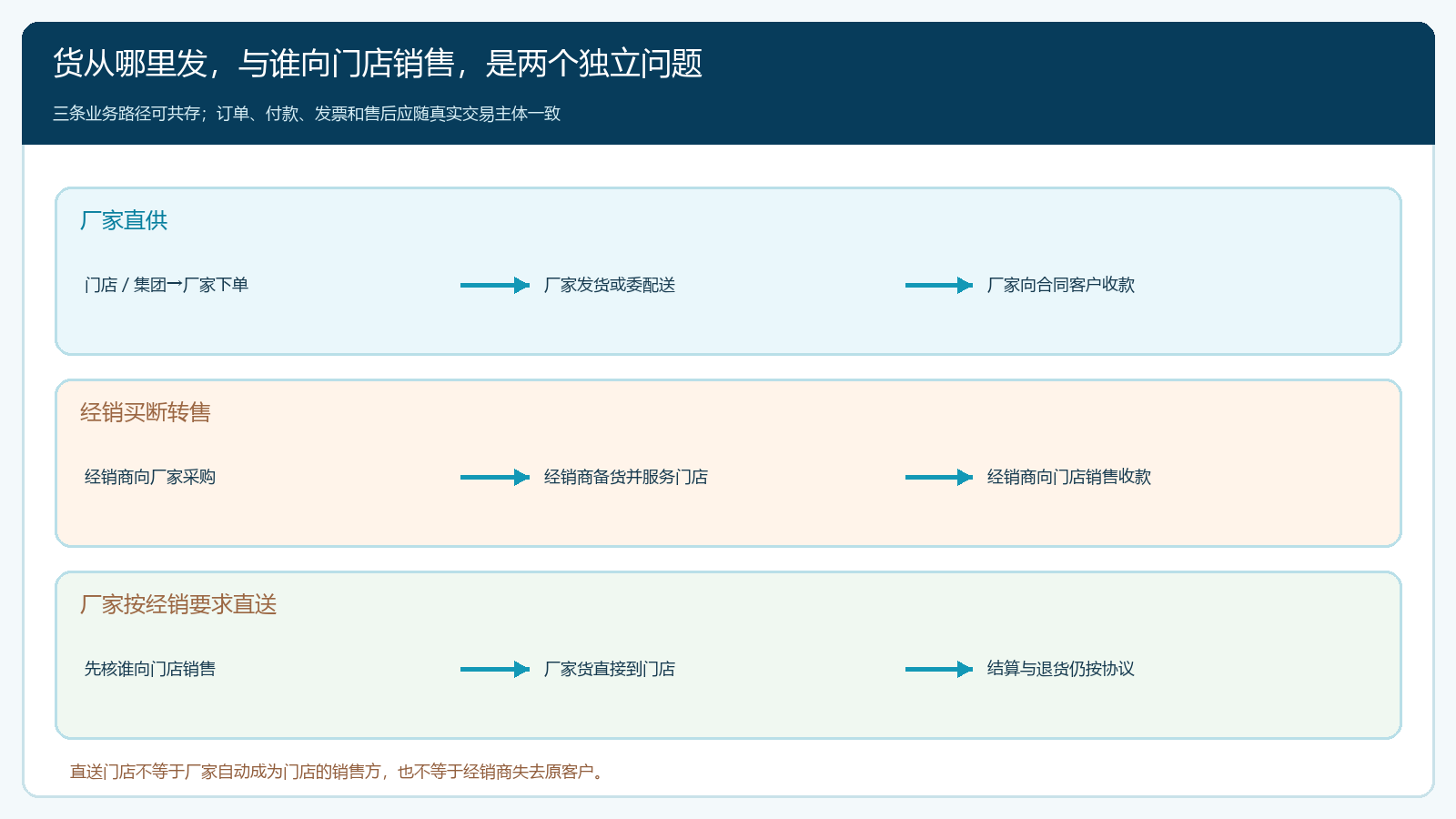Select the step 厂家发货或委配送
The width and height of the screenshot is (1456, 819).
(610, 285)
